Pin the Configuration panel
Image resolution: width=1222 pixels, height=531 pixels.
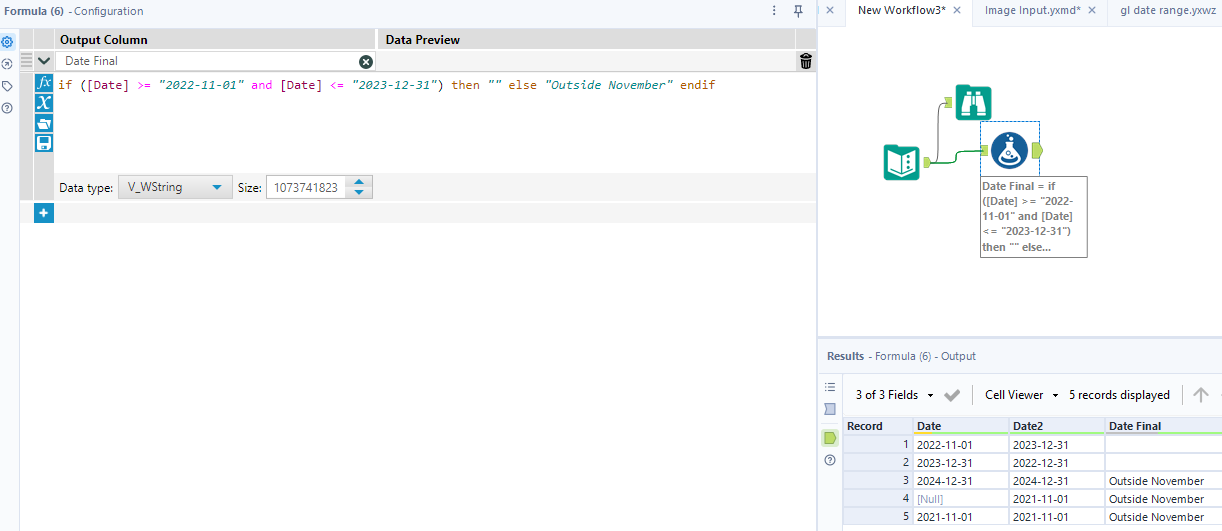(798, 11)
